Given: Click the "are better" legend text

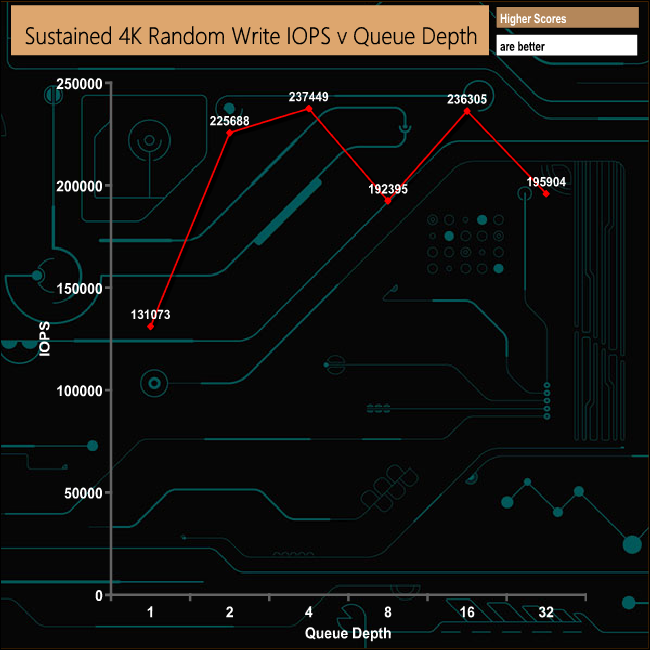Looking at the screenshot, I should coord(522,46).
